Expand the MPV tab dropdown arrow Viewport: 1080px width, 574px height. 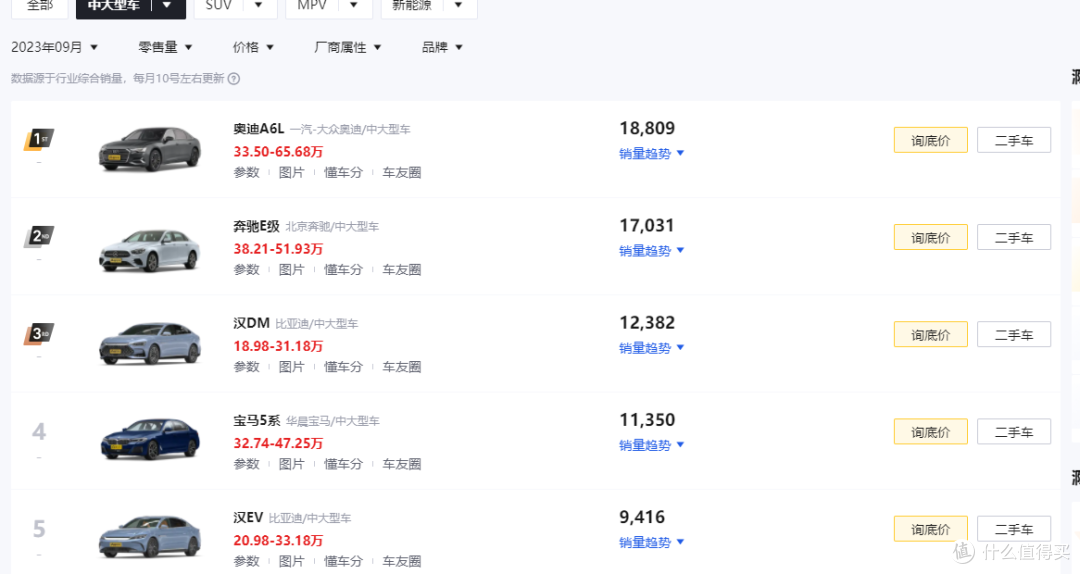coord(353,6)
